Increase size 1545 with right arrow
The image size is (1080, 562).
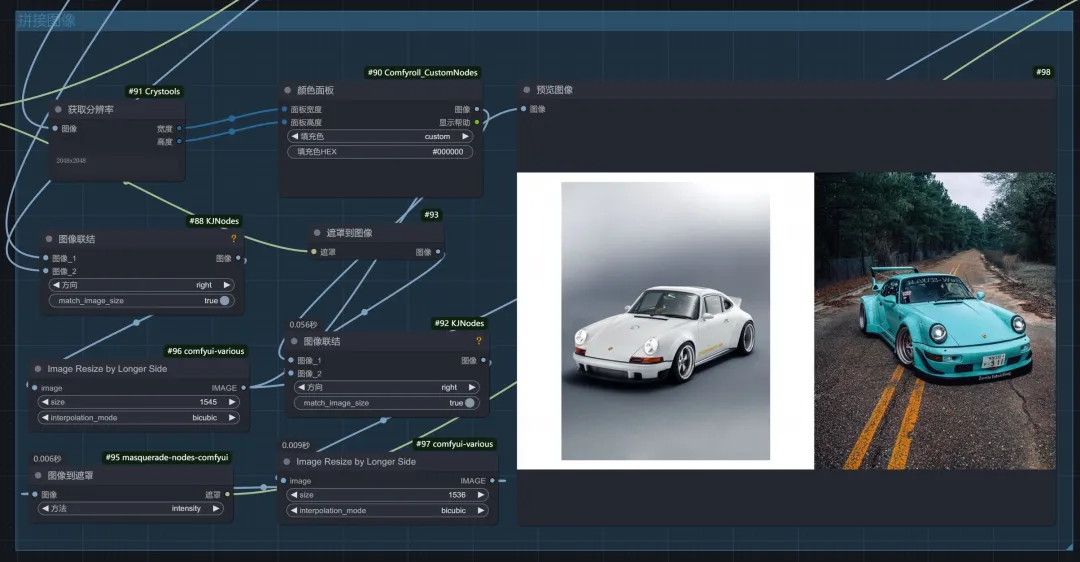point(231,402)
